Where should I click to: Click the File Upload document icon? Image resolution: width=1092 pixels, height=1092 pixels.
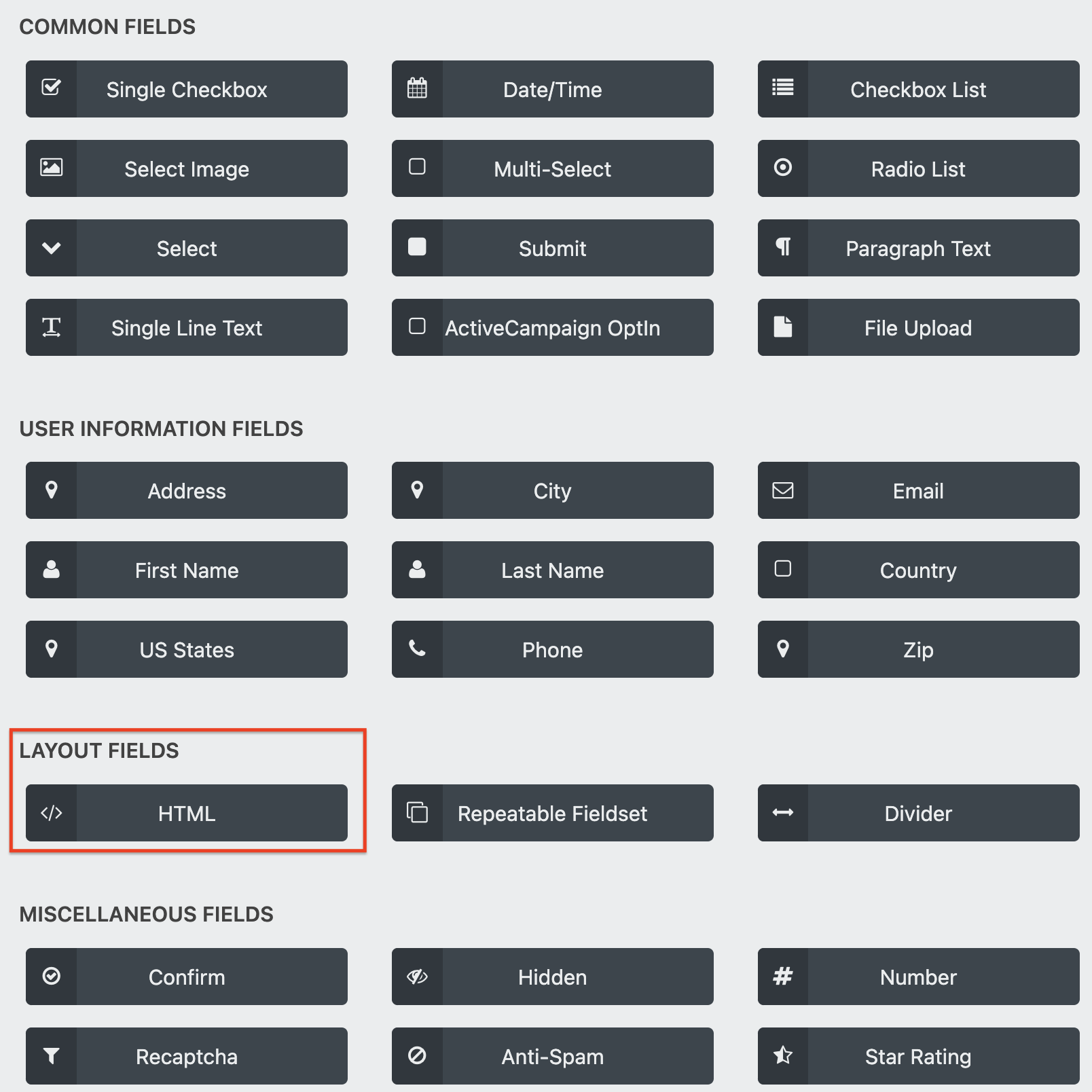[x=782, y=327]
